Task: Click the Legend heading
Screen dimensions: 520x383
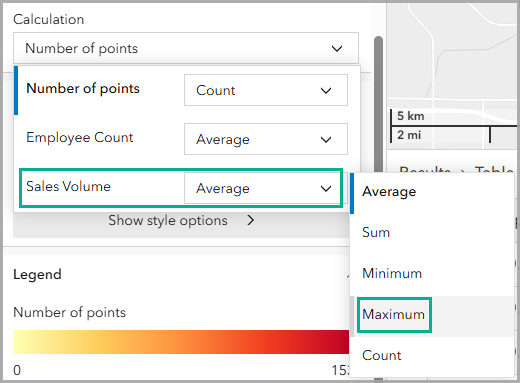Action: point(37,274)
